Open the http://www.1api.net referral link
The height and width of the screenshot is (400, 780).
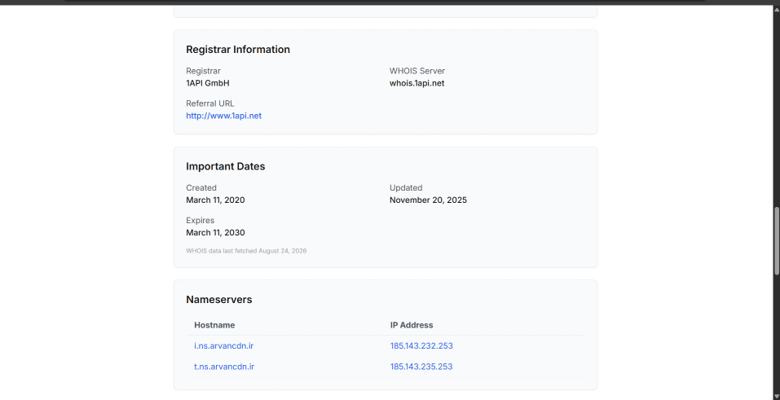click(223, 116)
